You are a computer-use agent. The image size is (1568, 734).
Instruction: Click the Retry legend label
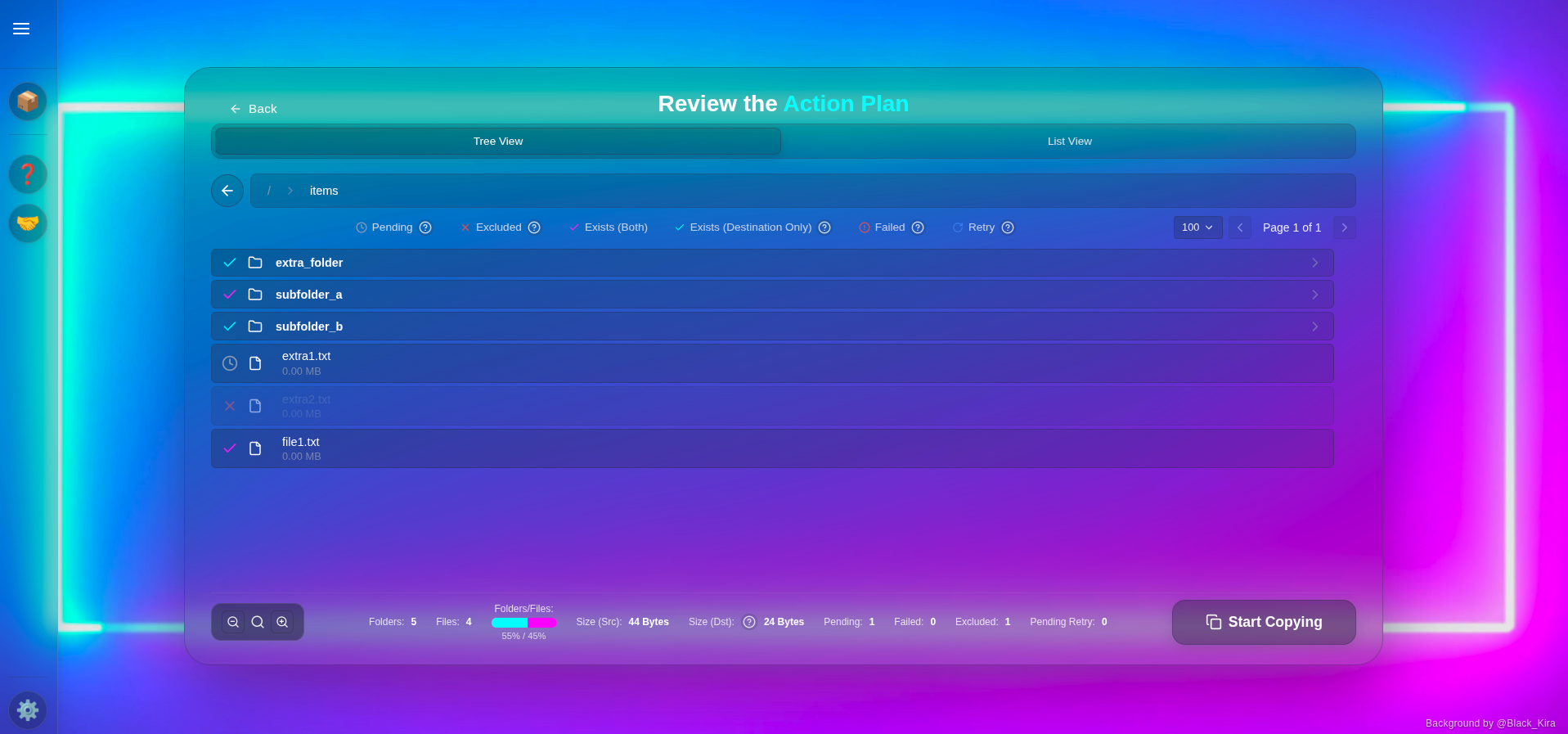click(982, 227)
